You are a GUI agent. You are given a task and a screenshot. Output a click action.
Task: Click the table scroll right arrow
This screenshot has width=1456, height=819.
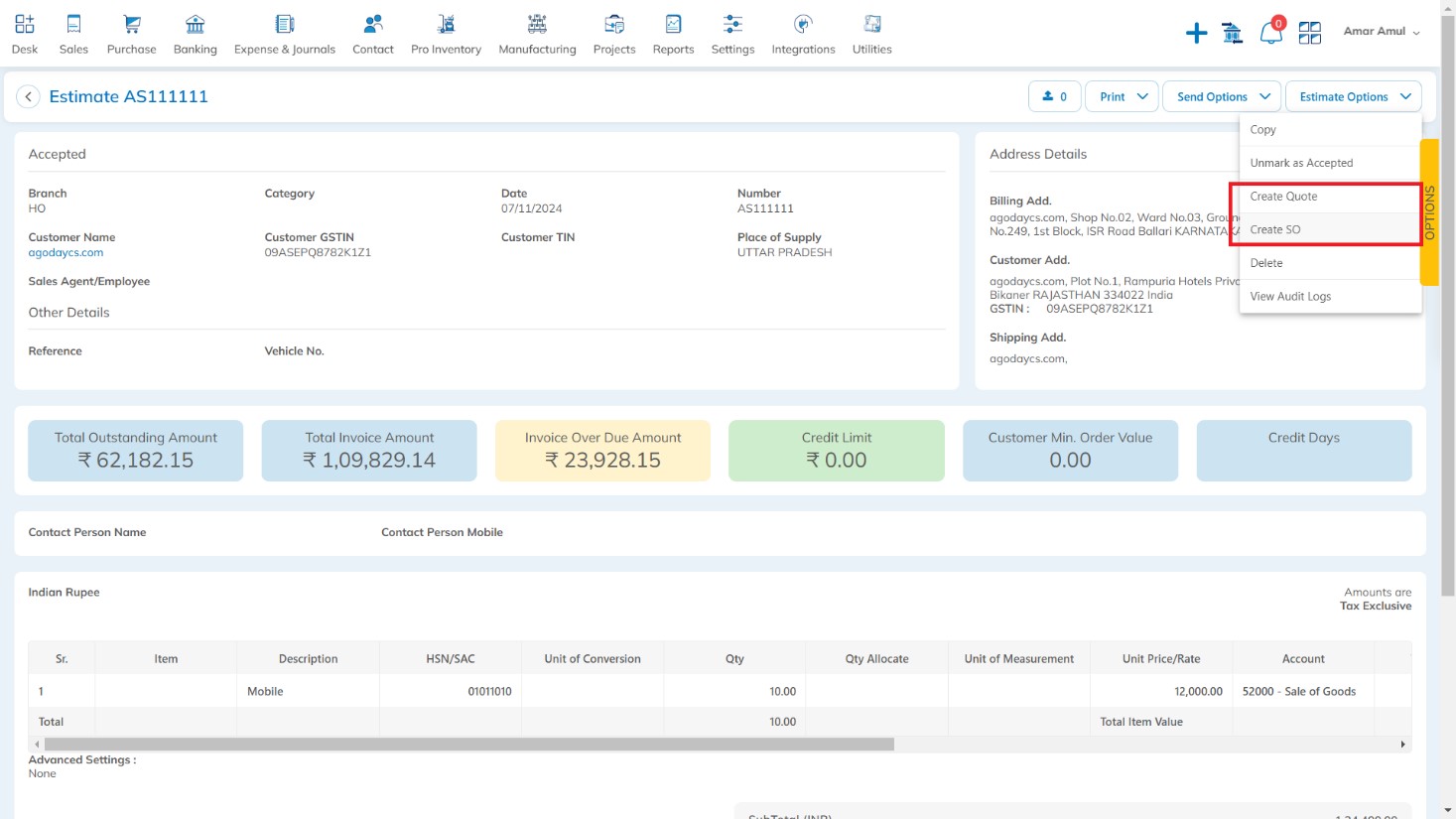click(x=1402, y=745)
